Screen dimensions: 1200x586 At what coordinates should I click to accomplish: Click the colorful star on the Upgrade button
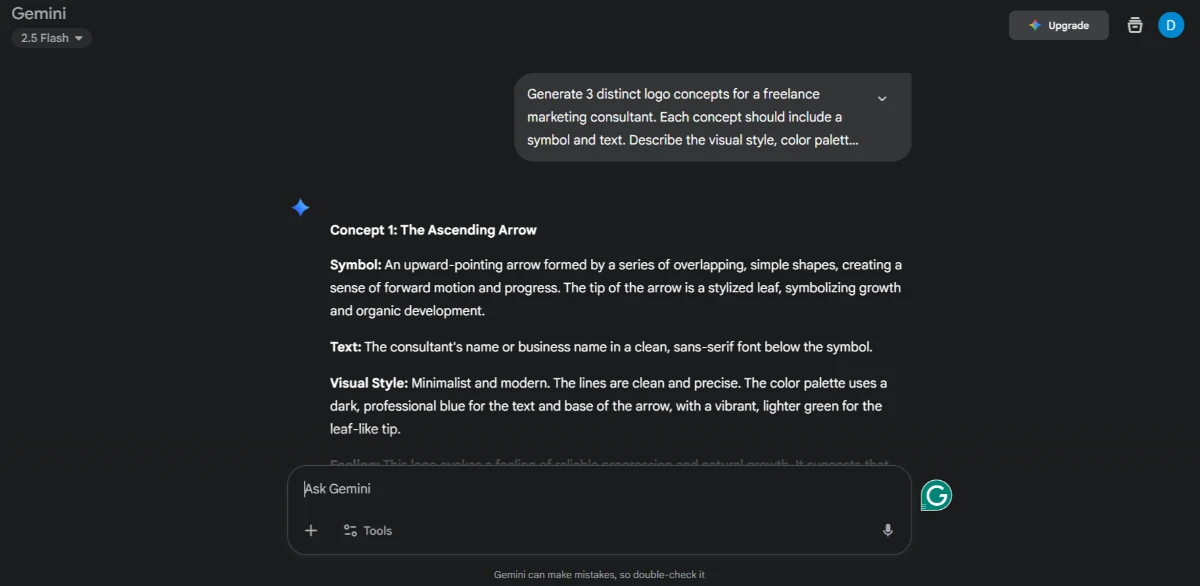click(x=1035, y=25)
